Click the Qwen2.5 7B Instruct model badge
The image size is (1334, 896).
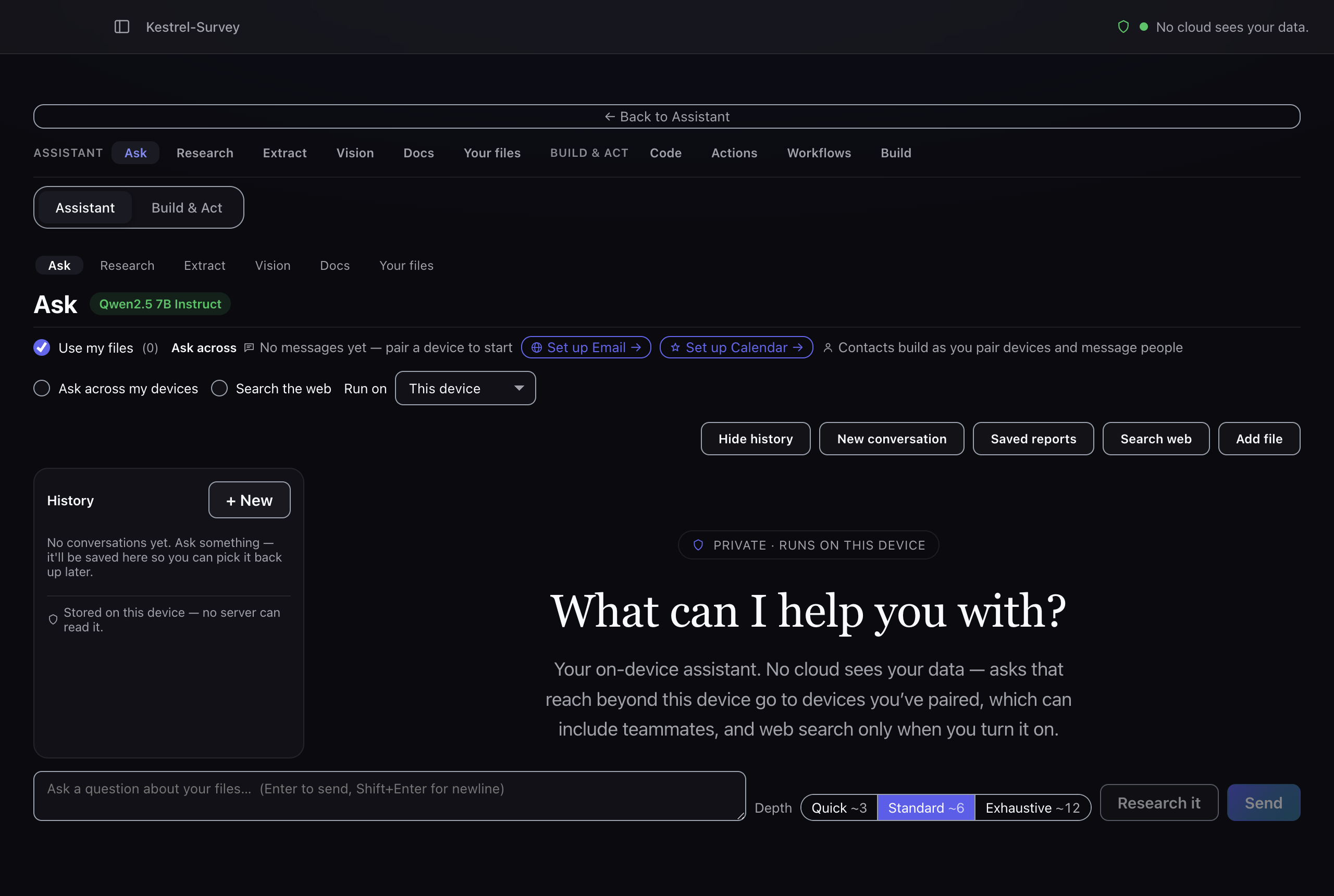160,304
